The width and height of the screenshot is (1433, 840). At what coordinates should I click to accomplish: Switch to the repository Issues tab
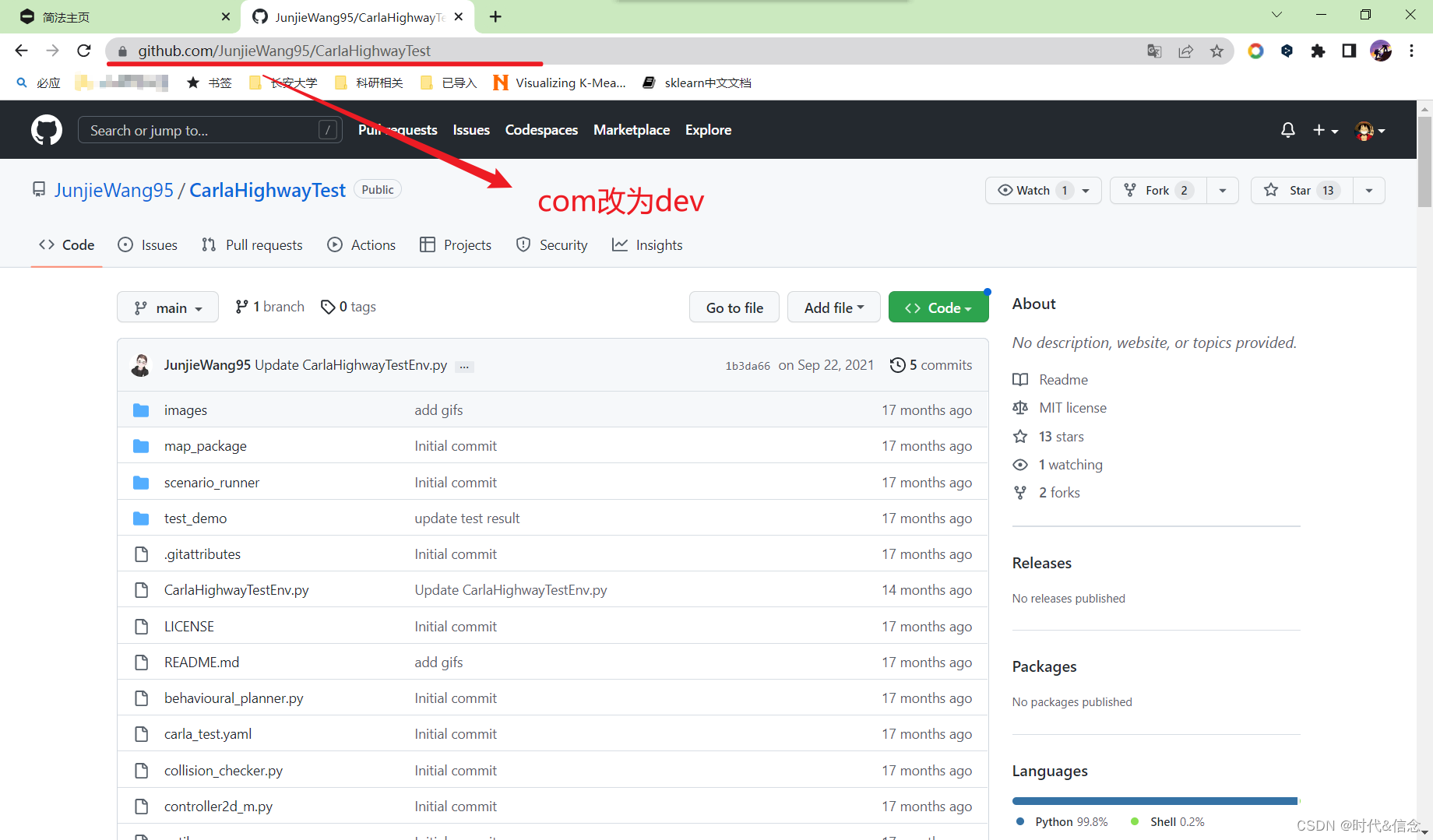148,245
